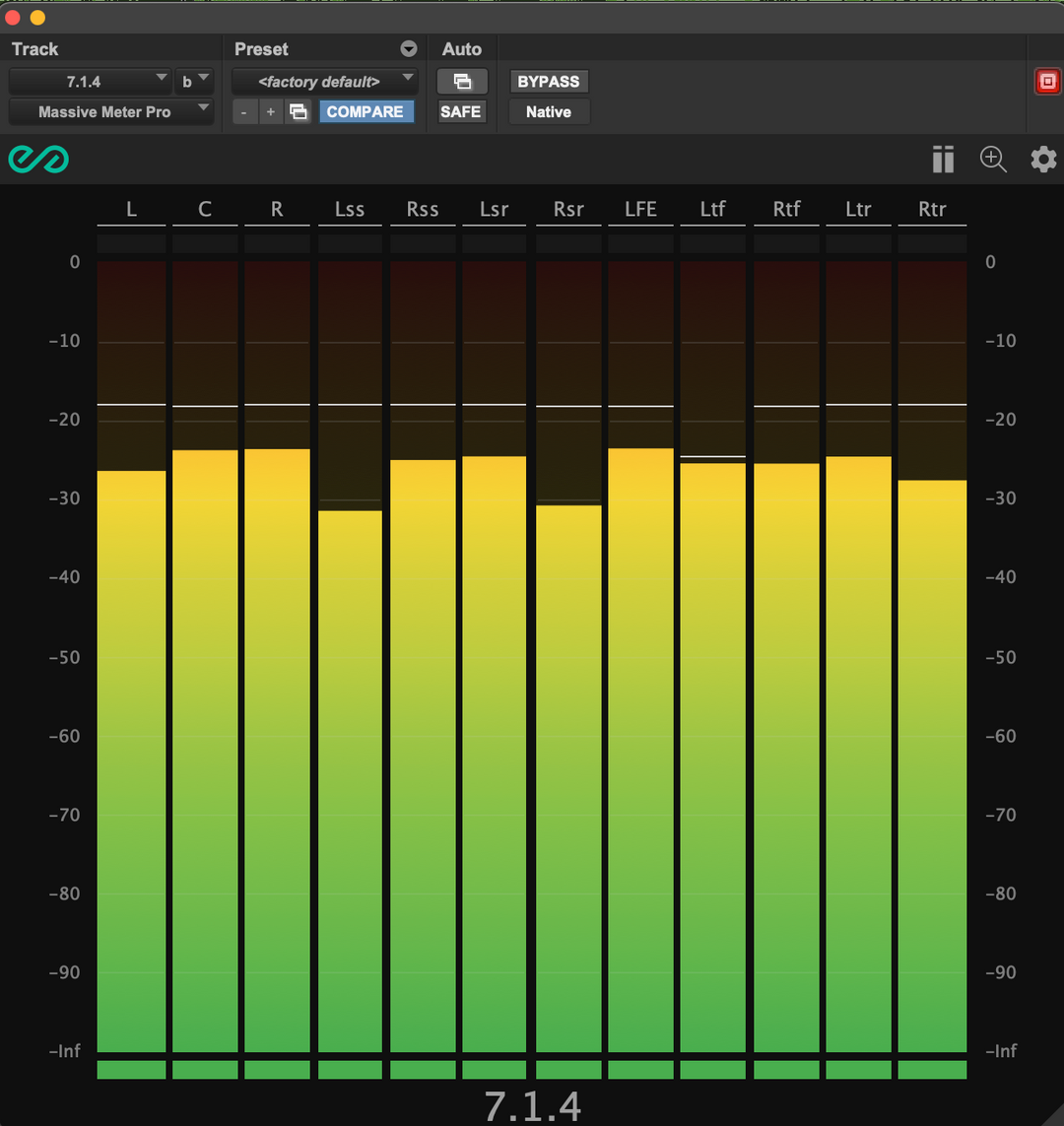
Task: Click the zoom magnifier icon
Action: [x=993, y=160]
